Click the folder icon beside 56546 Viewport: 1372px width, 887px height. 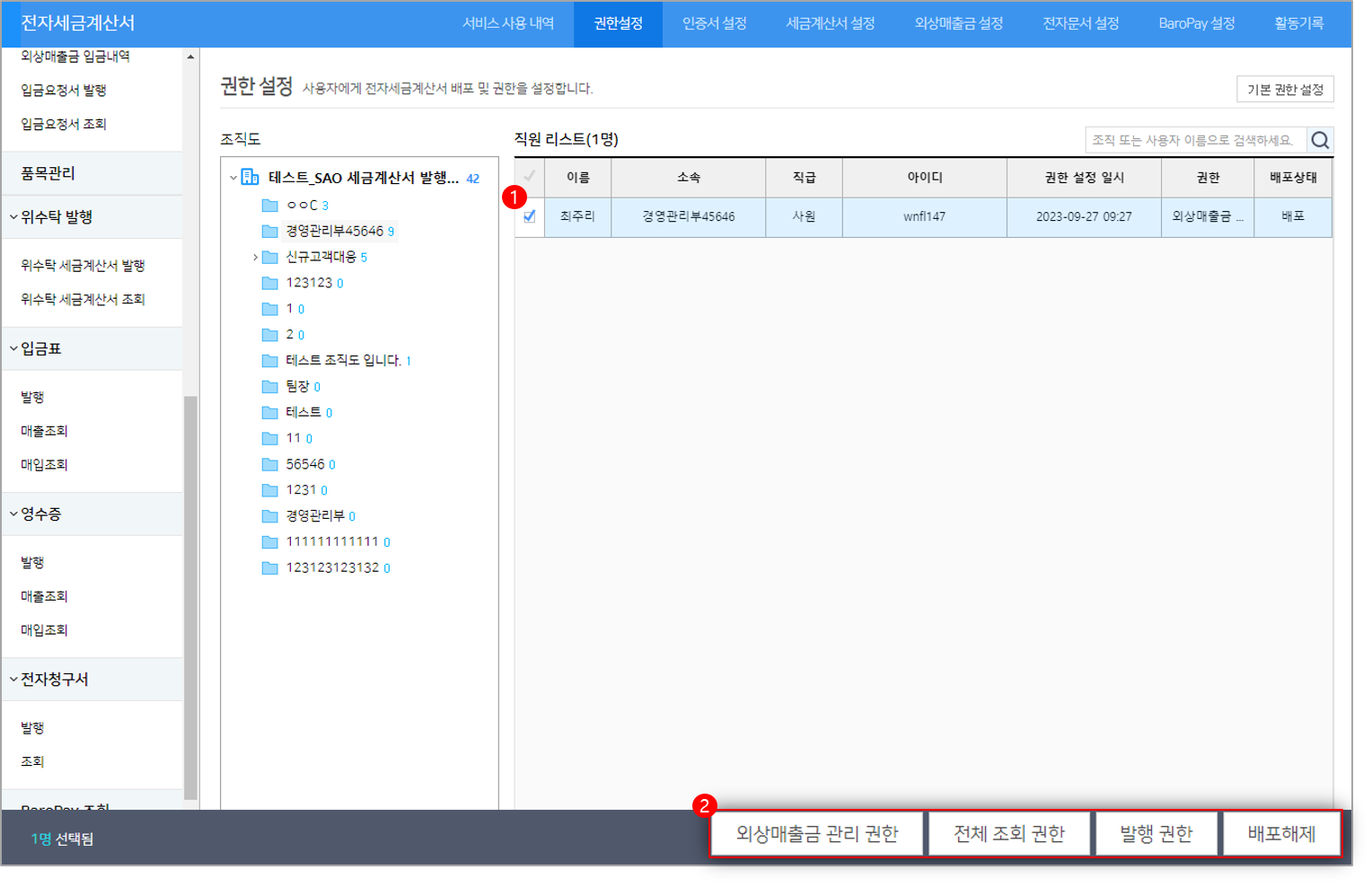pyautogui.click(x=269, y=465)
